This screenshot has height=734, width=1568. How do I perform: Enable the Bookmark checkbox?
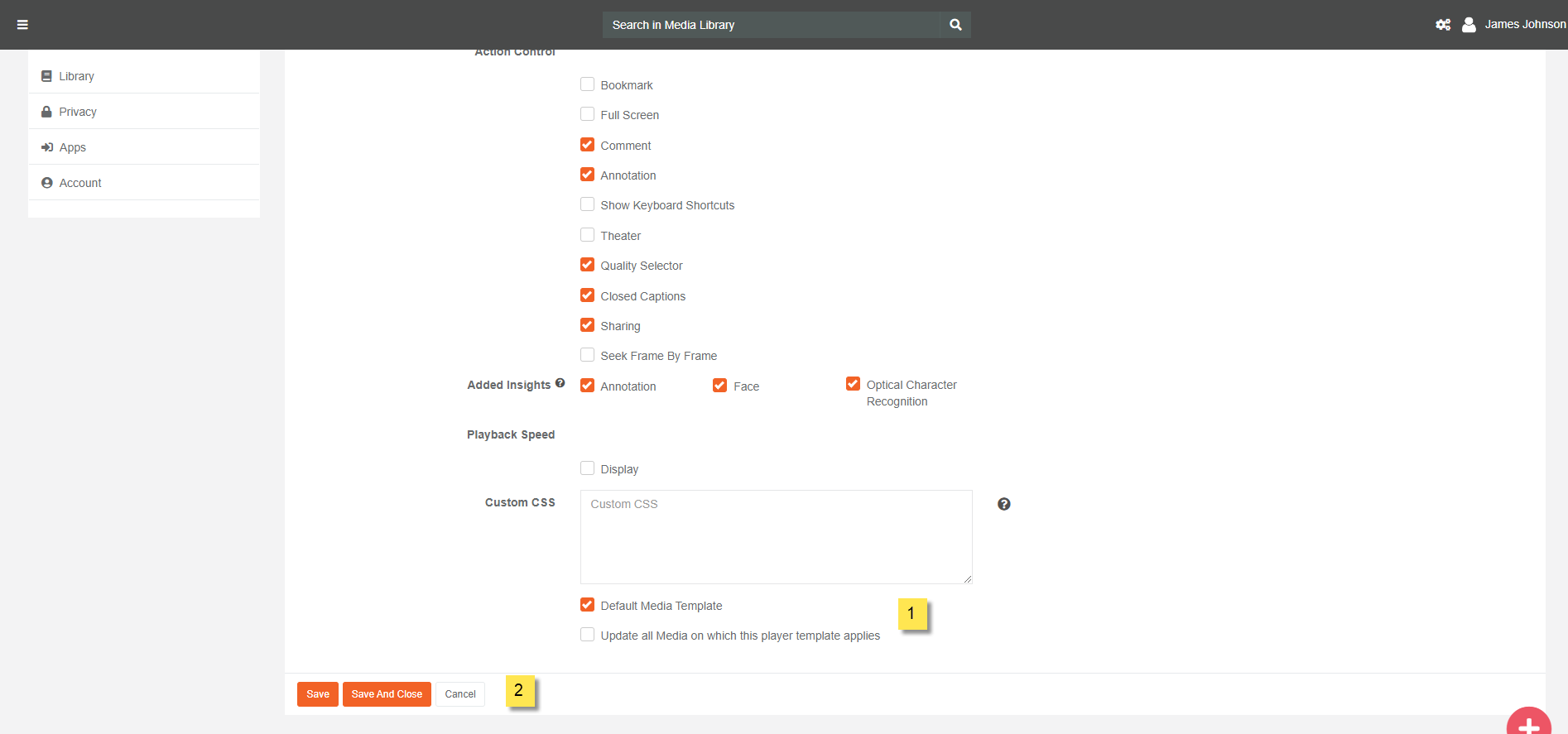coord(588,84)
